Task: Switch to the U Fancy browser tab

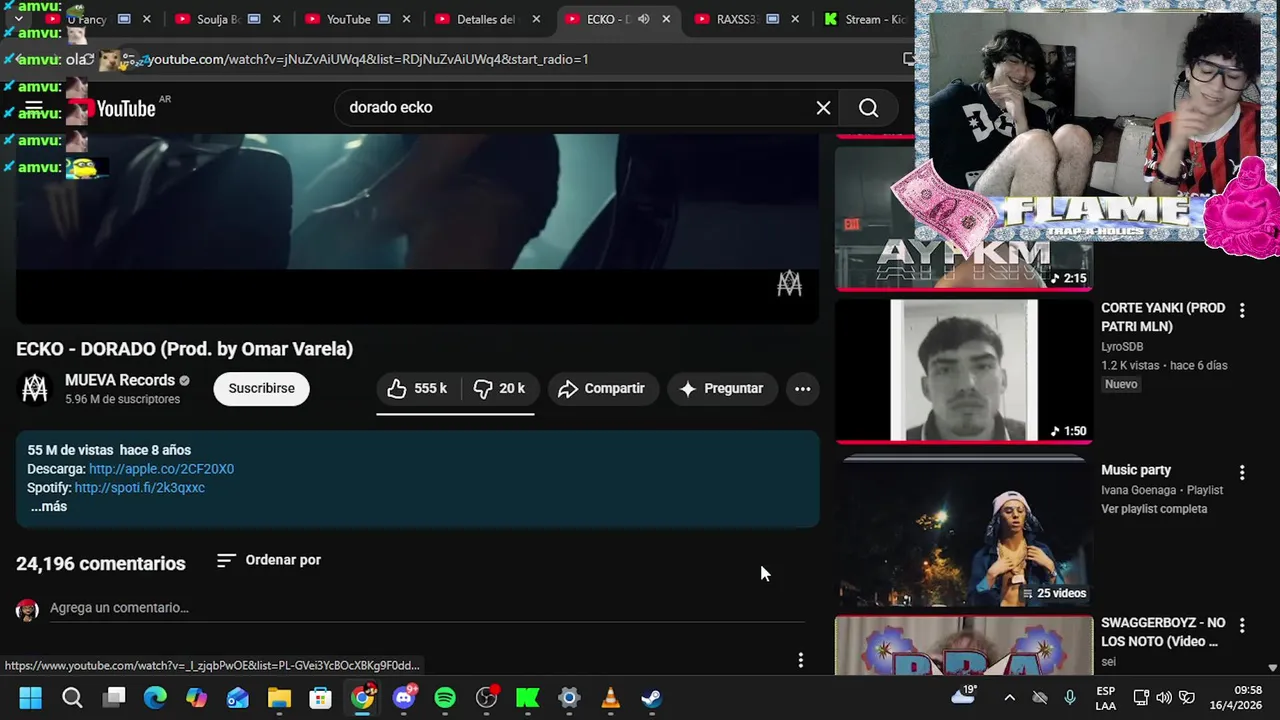Action: tap(87, 19)
